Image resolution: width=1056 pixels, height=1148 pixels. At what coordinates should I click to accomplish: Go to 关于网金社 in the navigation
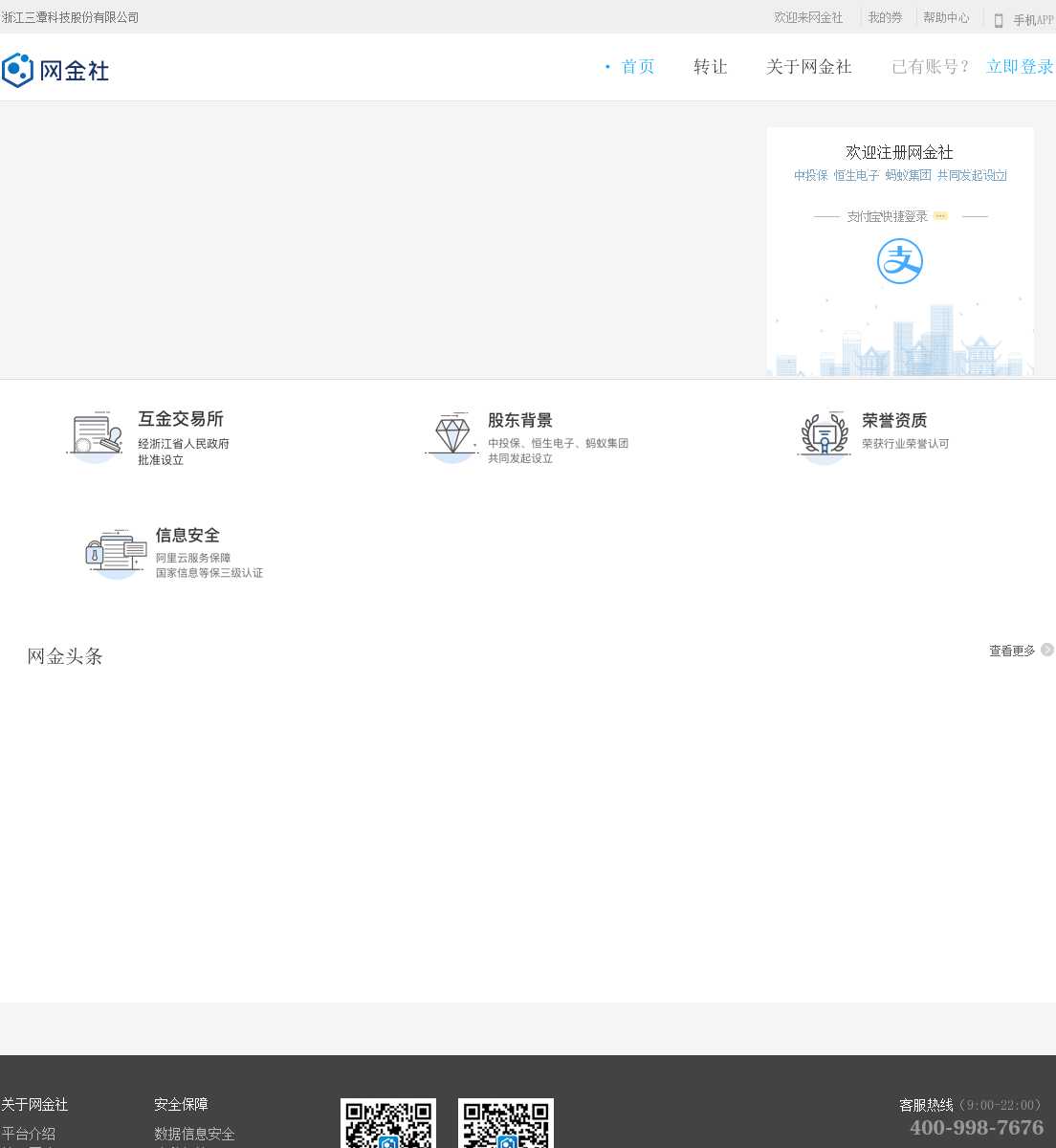tap(808, 67)
